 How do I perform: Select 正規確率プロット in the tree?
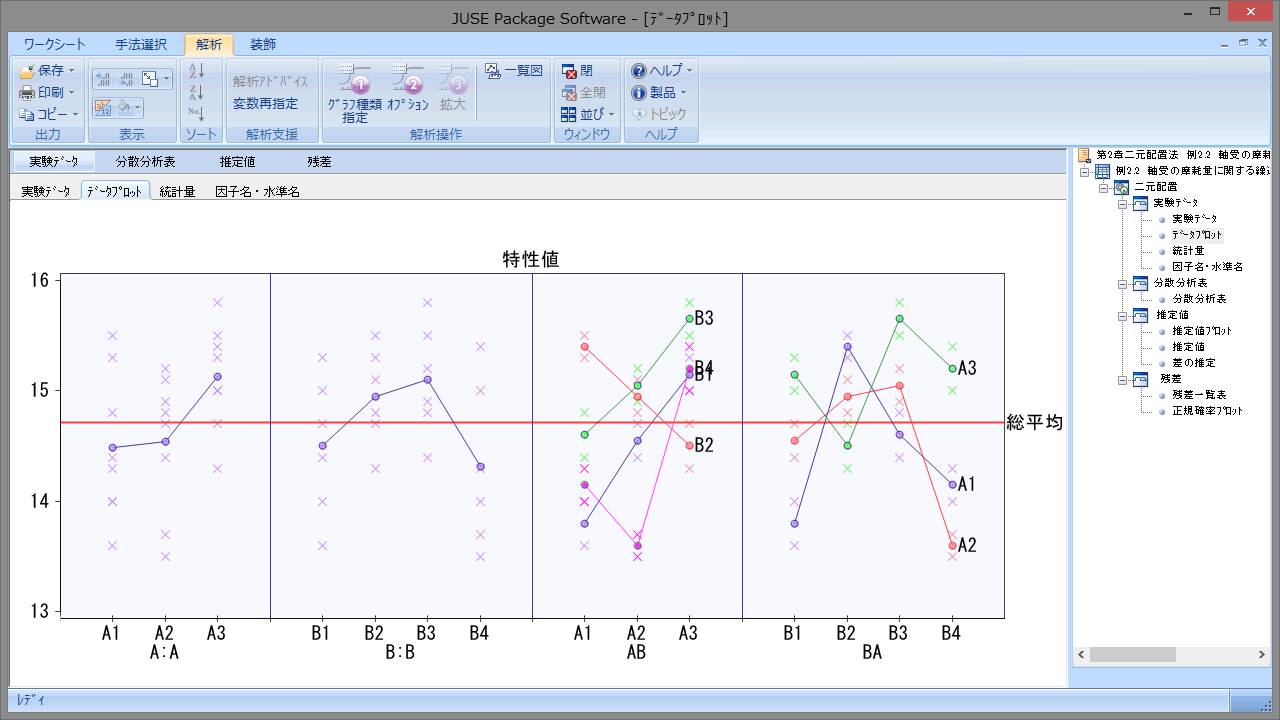tap(1207, 411)
